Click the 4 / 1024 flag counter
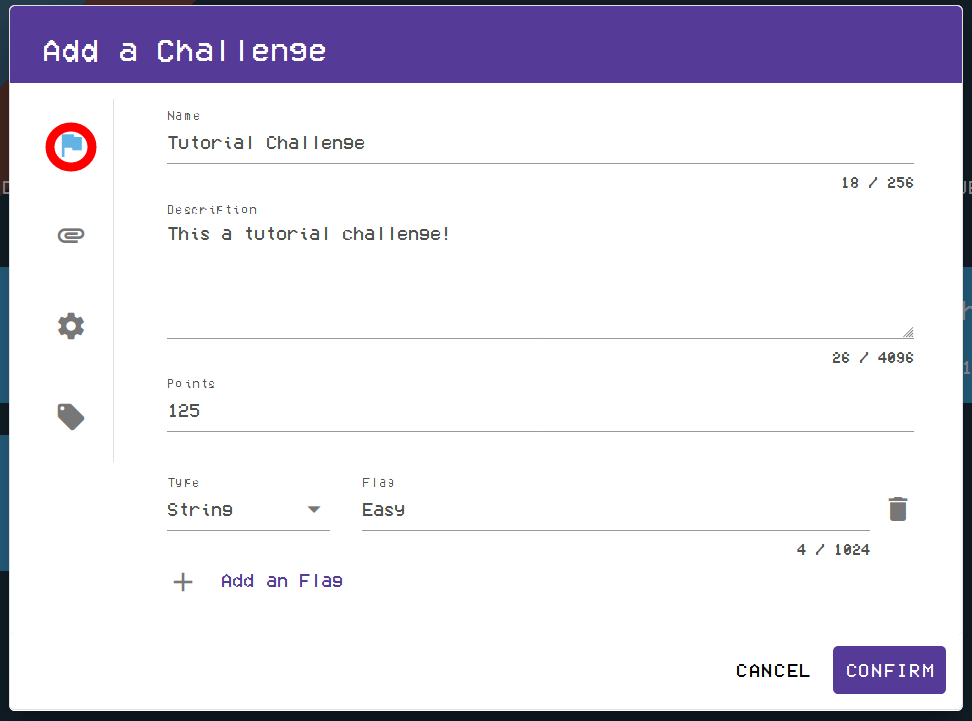Screen dimensions: 972x721 pos(833,550)
